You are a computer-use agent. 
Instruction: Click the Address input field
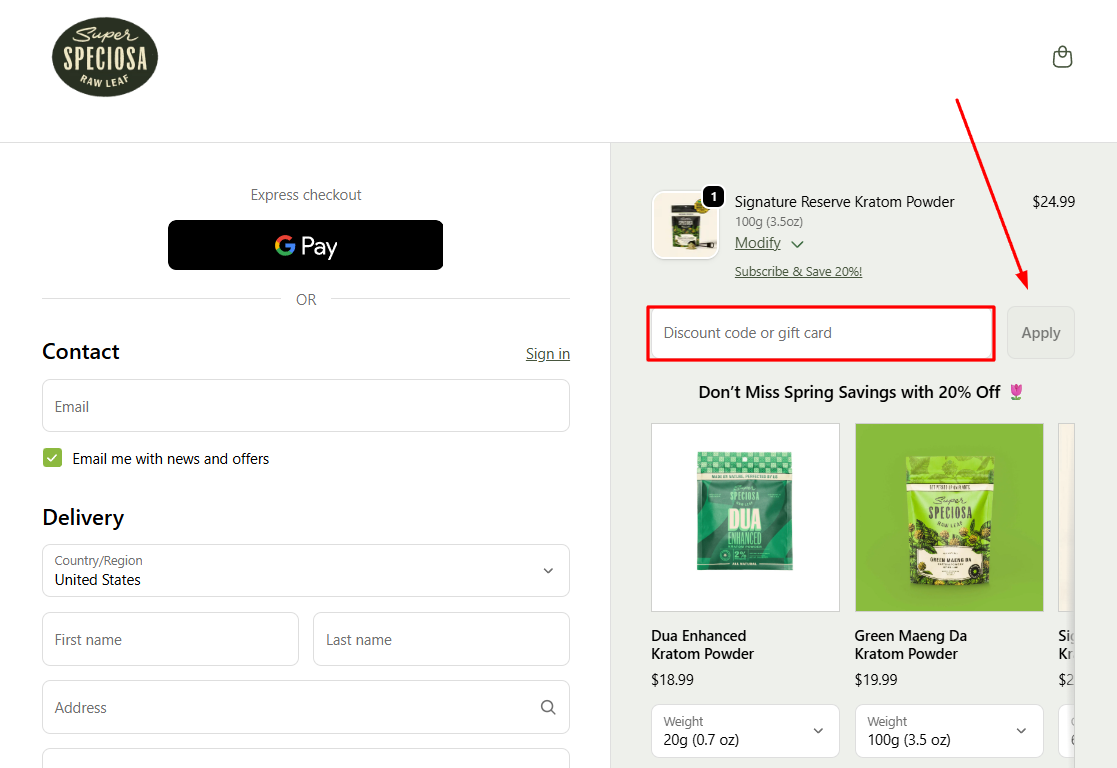point(306,707)
